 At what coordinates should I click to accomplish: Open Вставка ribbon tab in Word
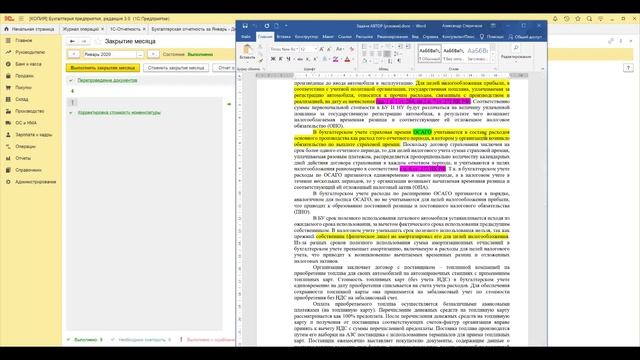[x=283, y=37]
